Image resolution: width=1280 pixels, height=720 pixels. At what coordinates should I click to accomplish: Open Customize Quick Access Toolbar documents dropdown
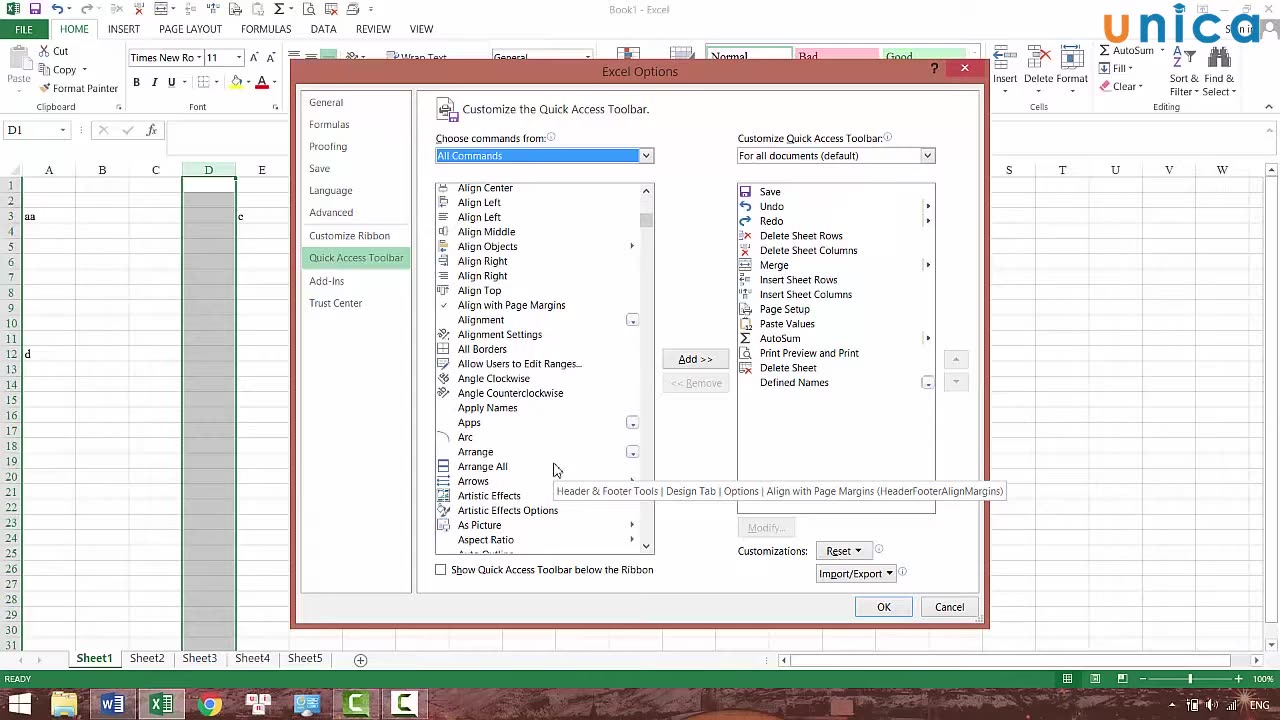click(x=928, y=156)
